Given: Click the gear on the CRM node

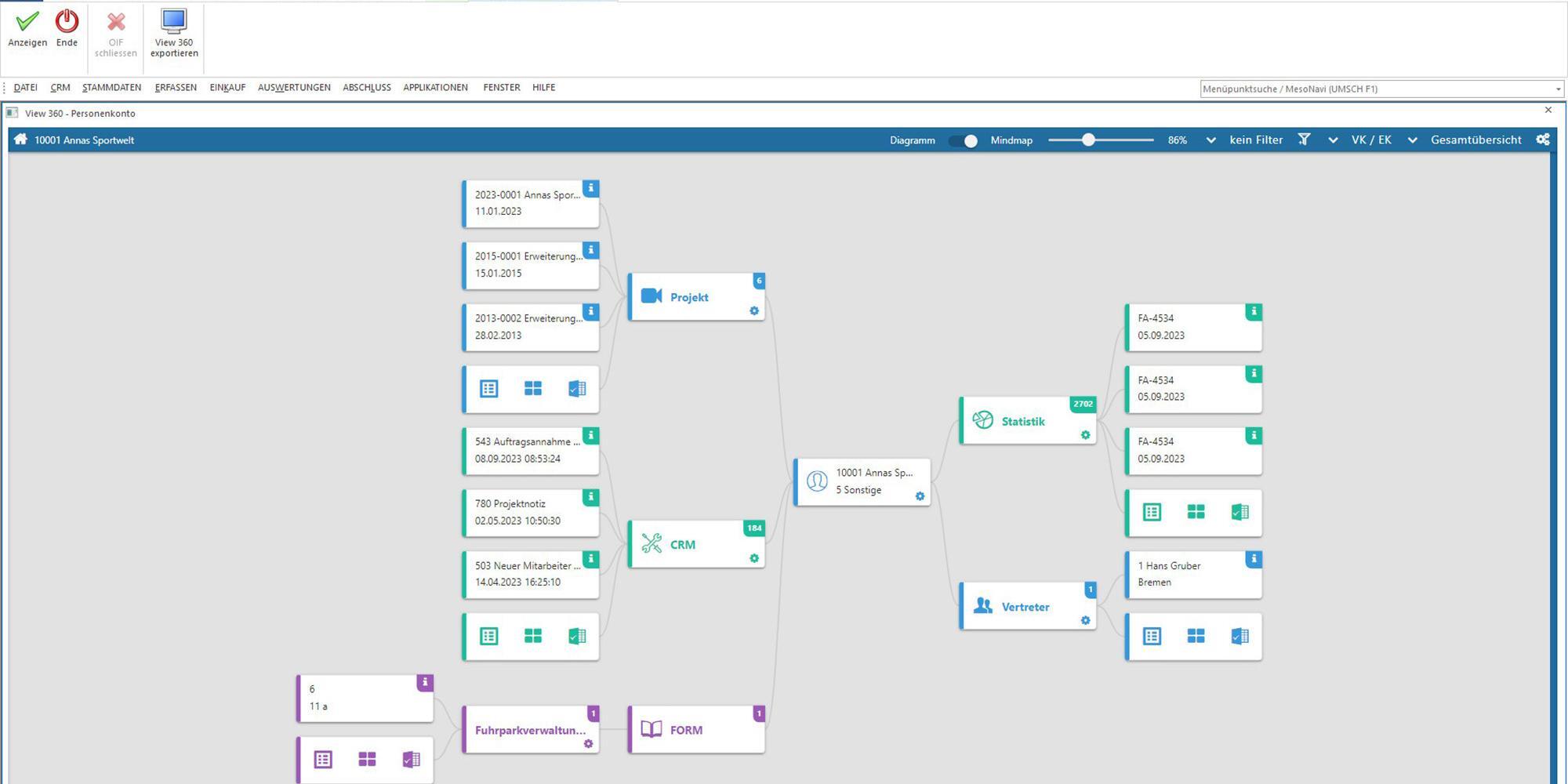Looking at the screenshot, I should 754,559.
